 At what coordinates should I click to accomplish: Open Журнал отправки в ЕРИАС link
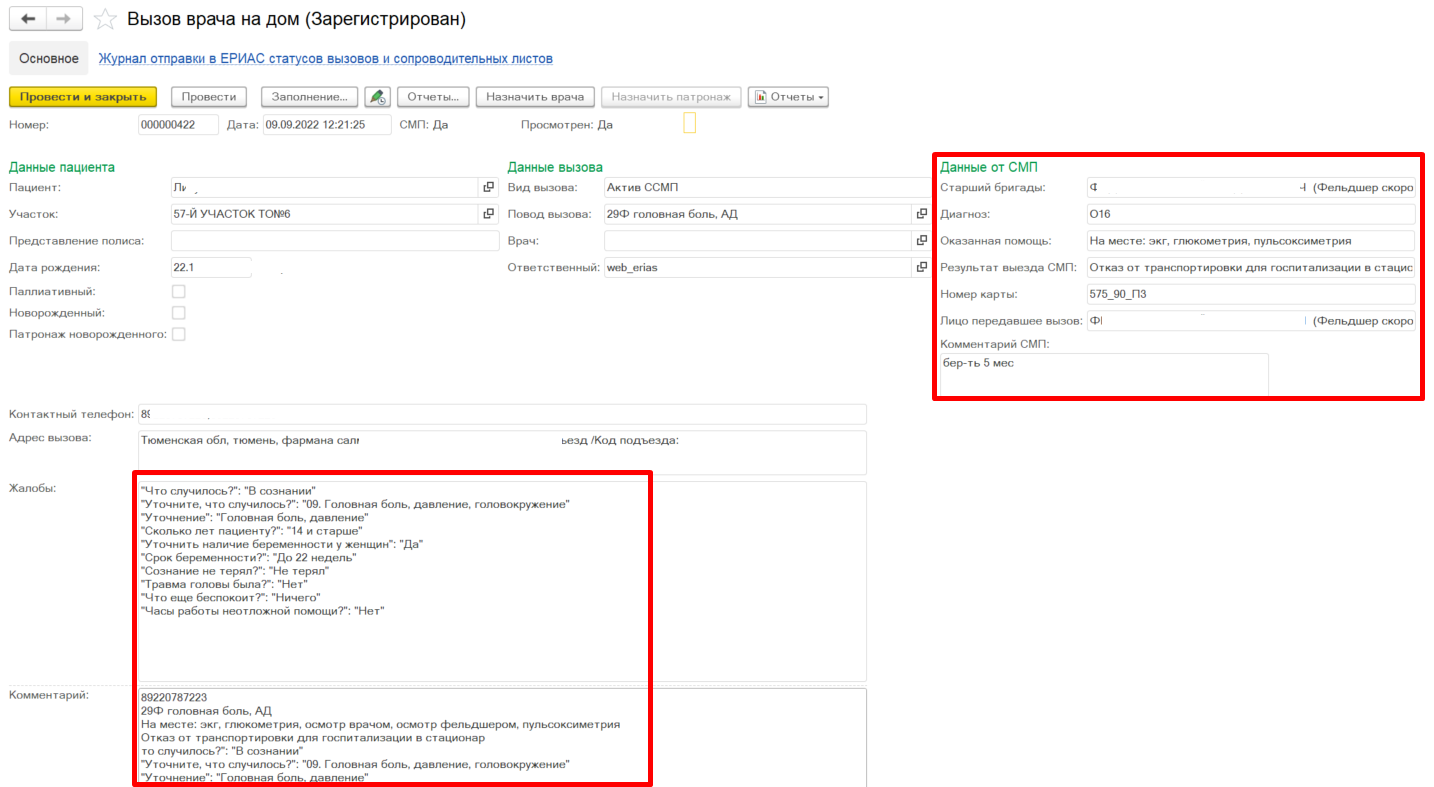pos(325,59)
